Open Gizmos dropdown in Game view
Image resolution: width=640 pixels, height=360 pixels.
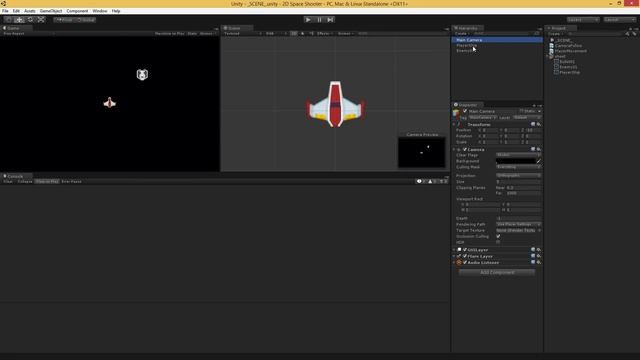(208, 33)
